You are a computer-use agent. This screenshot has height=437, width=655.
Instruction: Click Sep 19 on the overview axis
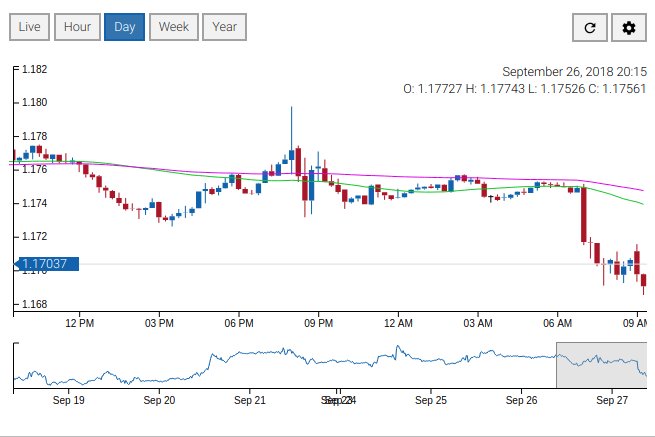(69, 400)
